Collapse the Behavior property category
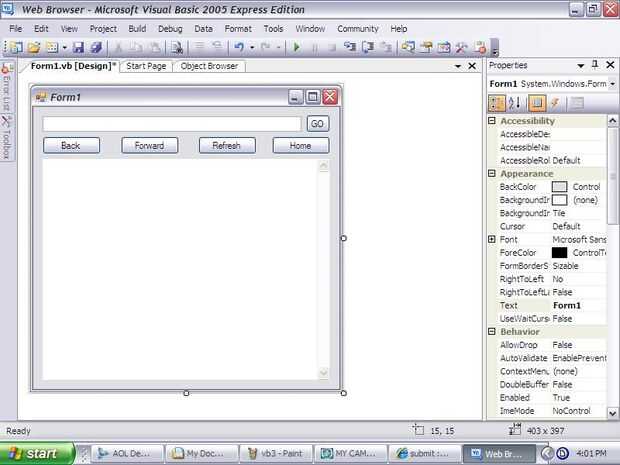The width and height of the screenshot is (620, 465). (492, 331)
